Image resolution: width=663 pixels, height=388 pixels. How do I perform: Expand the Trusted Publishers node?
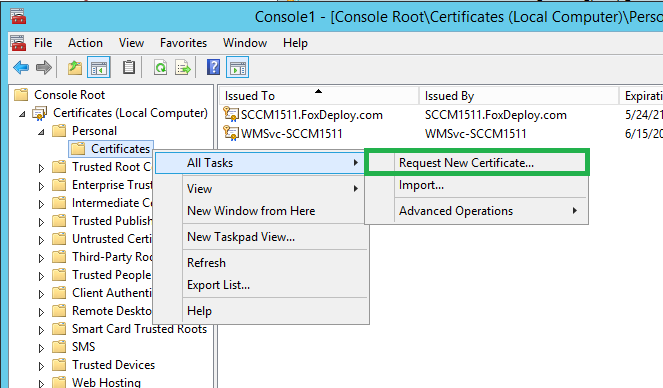(41, 222)
